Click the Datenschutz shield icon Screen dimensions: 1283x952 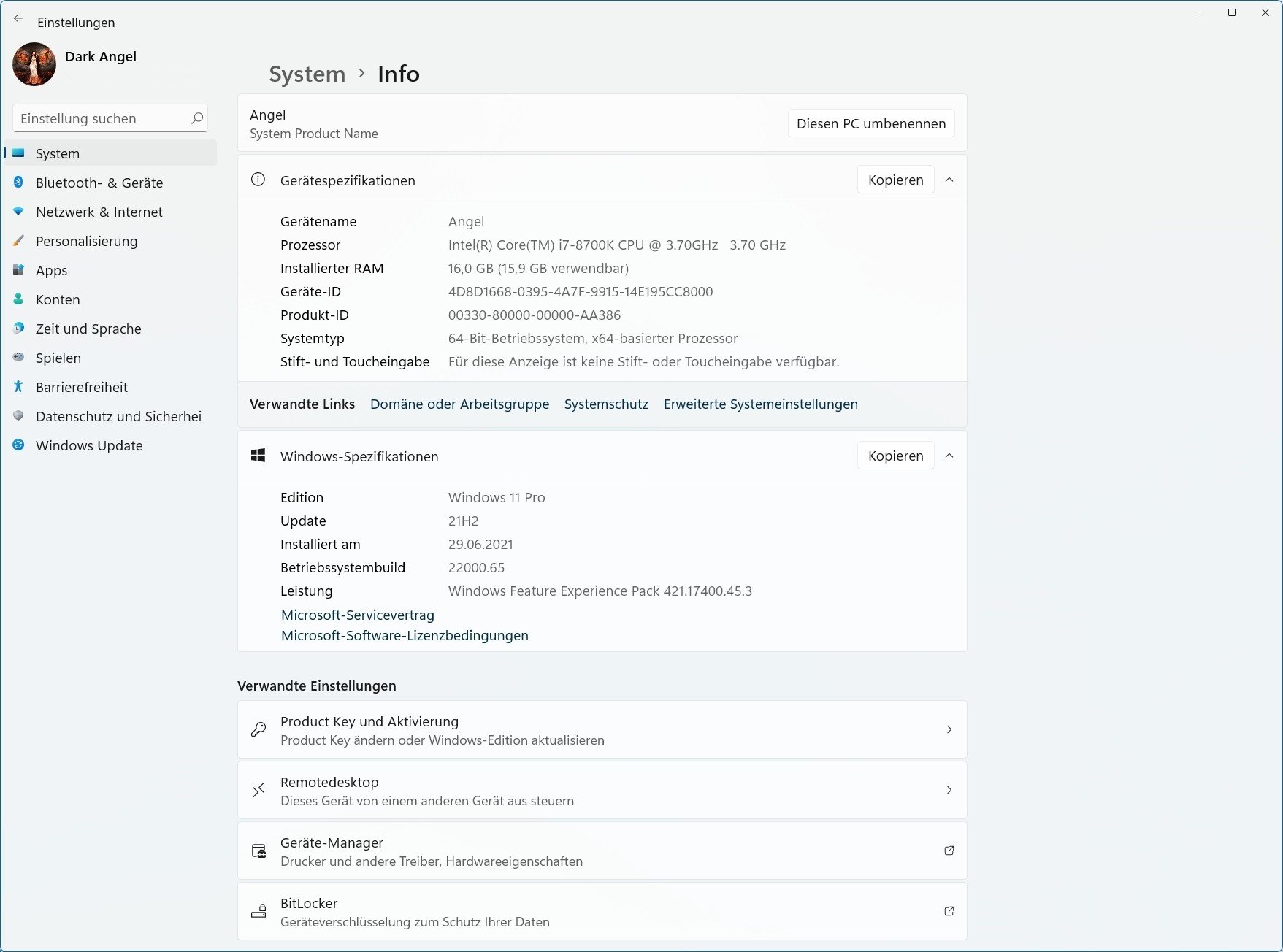click(x=19, y=416)
